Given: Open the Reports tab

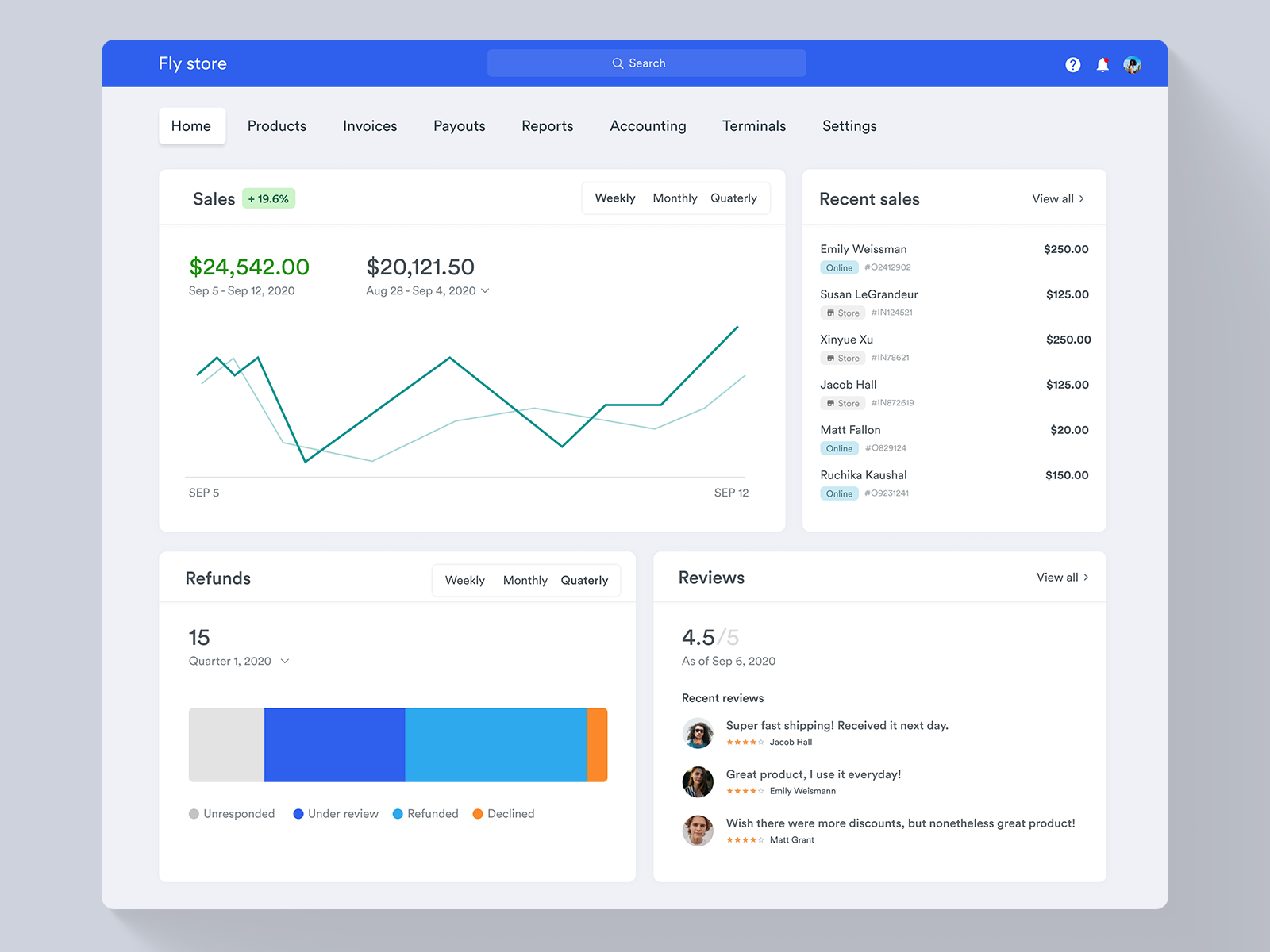Looking at the screenshot, I should coord(547,125).
